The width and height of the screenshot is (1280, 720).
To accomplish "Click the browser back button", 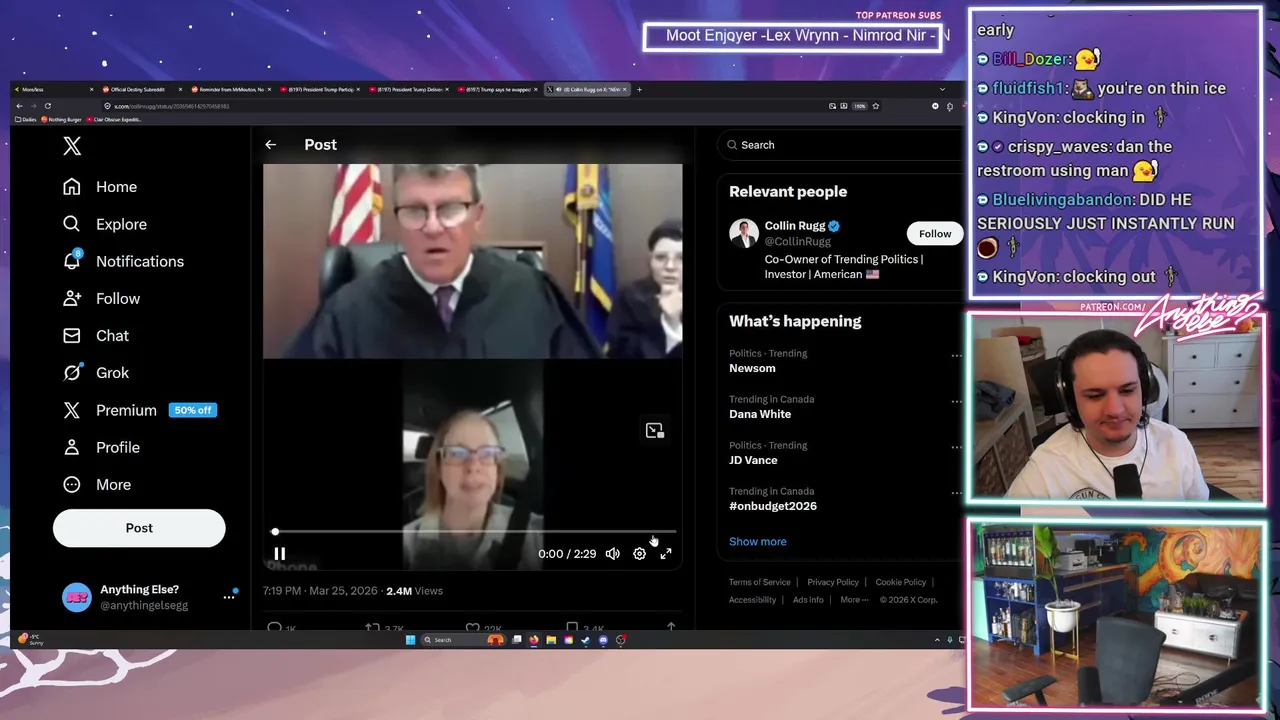I will [19, 106].
